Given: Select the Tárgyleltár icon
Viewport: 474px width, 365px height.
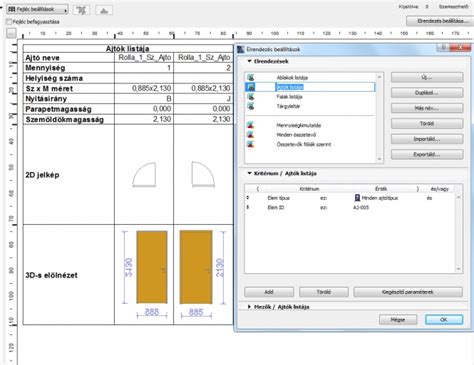Looking at the screenshot, I should click(251, 106).
